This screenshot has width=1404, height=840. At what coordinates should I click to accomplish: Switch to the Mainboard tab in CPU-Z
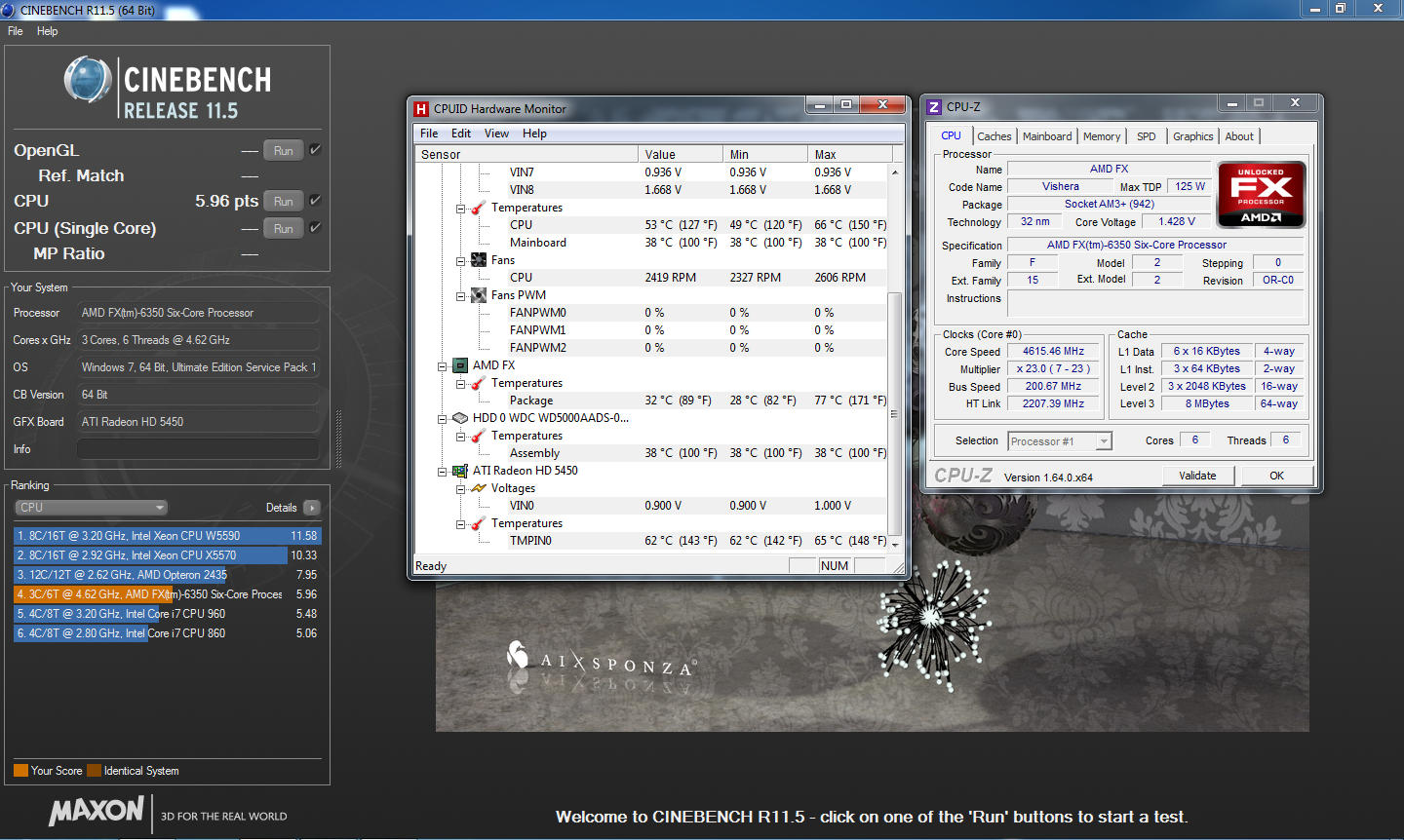tap(1047, 136)
